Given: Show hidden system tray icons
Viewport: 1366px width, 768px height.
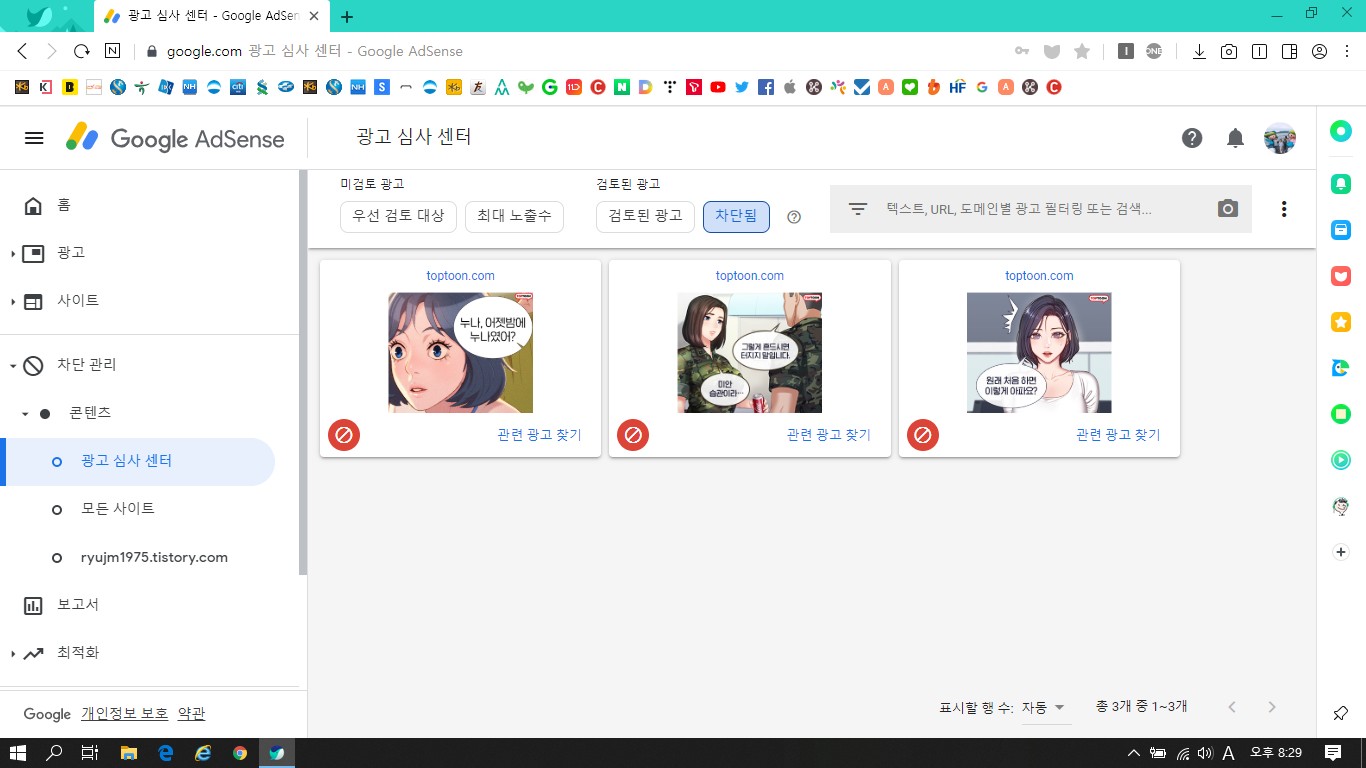Looking at the screenshot, I should point(1133,753).
